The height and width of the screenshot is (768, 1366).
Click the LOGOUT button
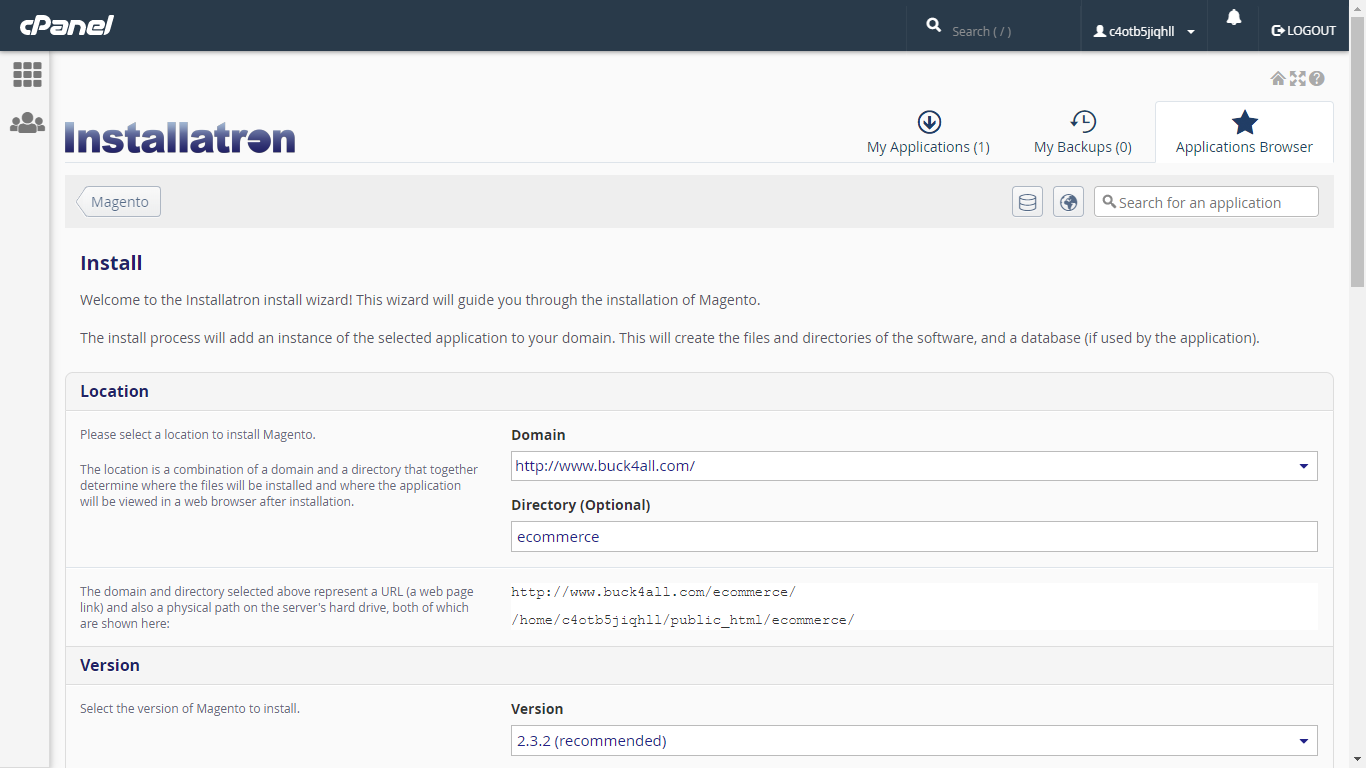pos(1303,31)
